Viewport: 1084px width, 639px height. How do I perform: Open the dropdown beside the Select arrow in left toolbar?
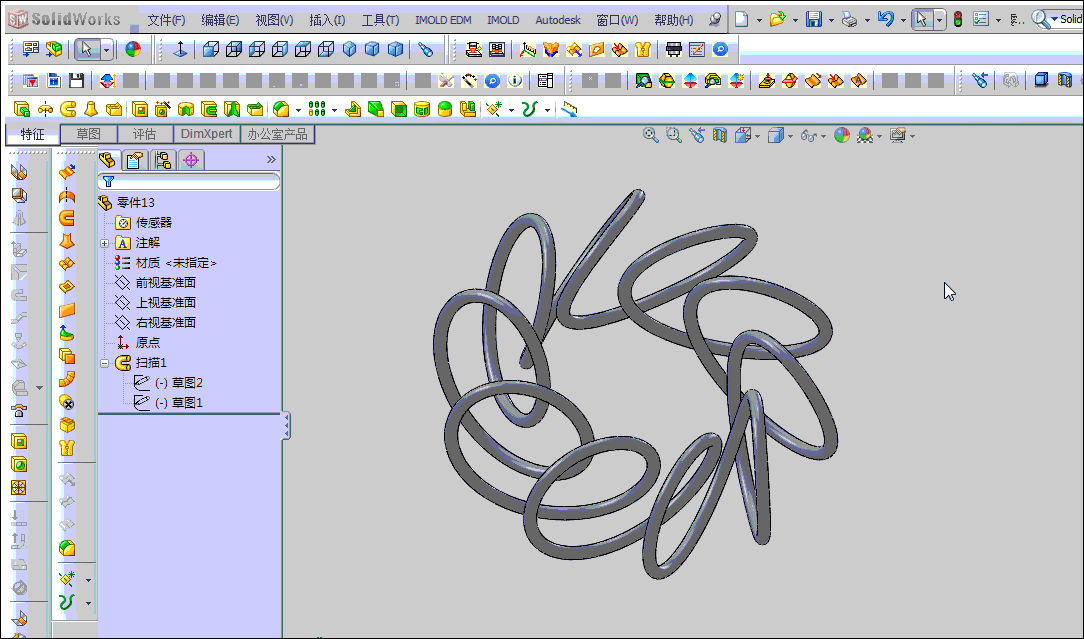(x=106, y=50)
